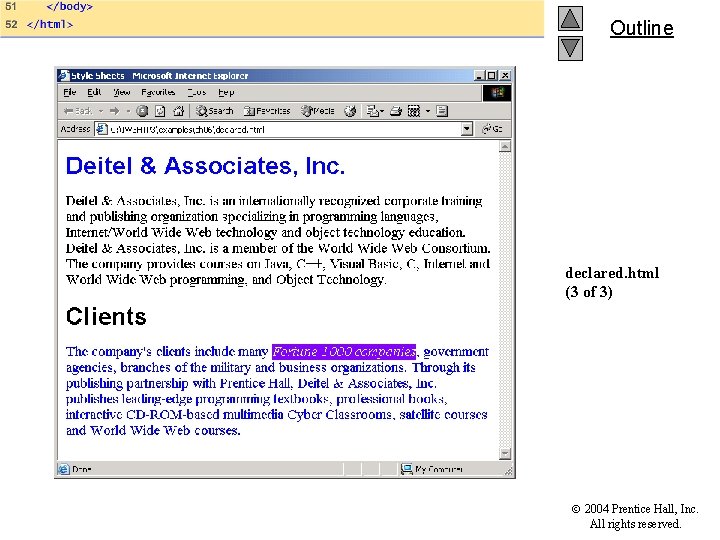Click the Done status bar text

point(82,469)
